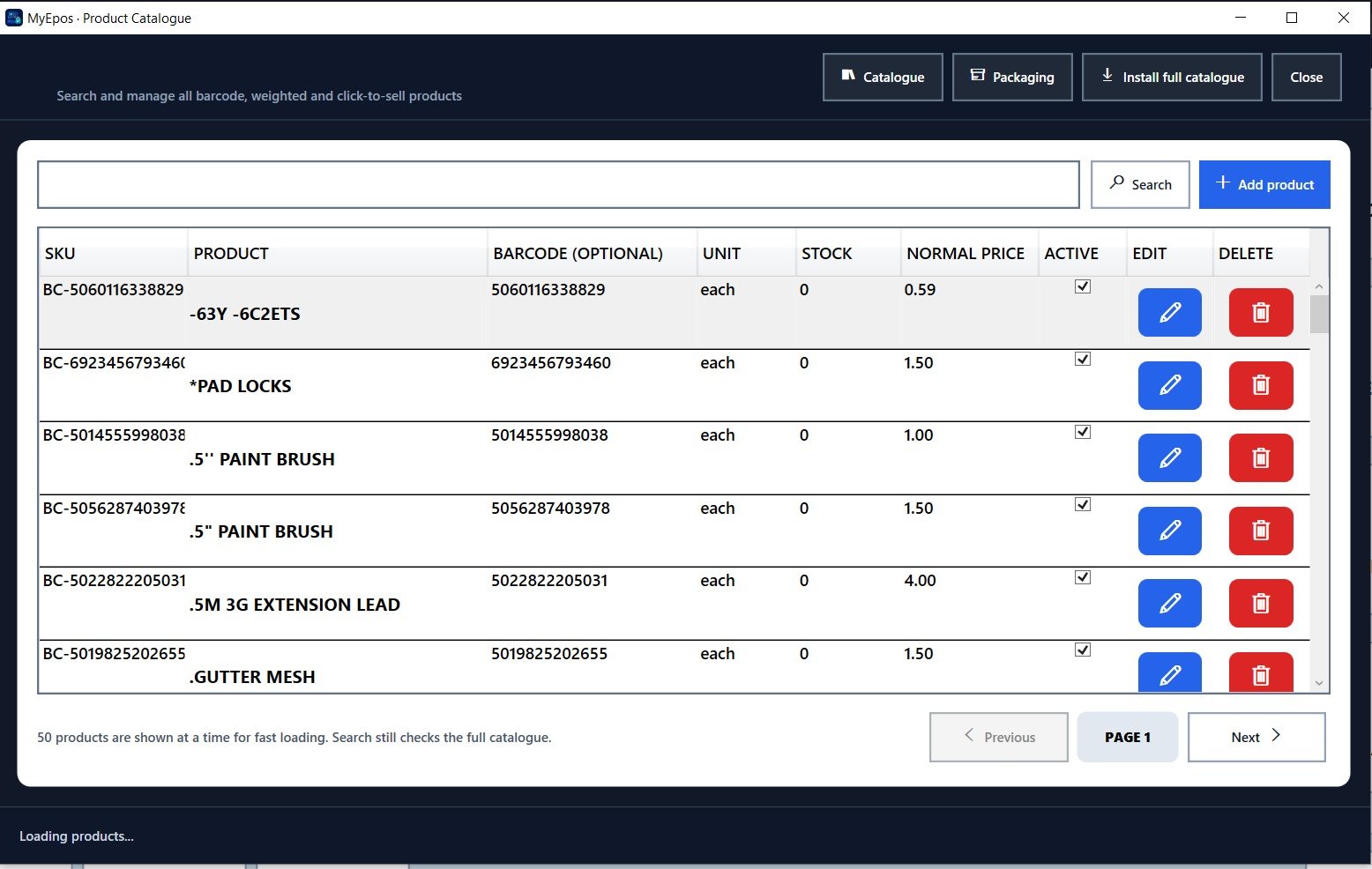This screenshot has height=869, width=1372.
Task: Disable Active for .5M 3G EXTENSION LEAD
Action: [x=1083, y=577]
